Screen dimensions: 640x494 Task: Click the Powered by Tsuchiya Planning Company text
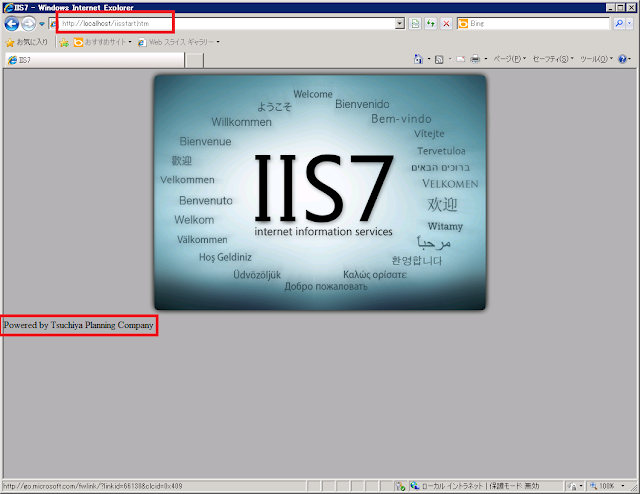[x=79, y=325]
